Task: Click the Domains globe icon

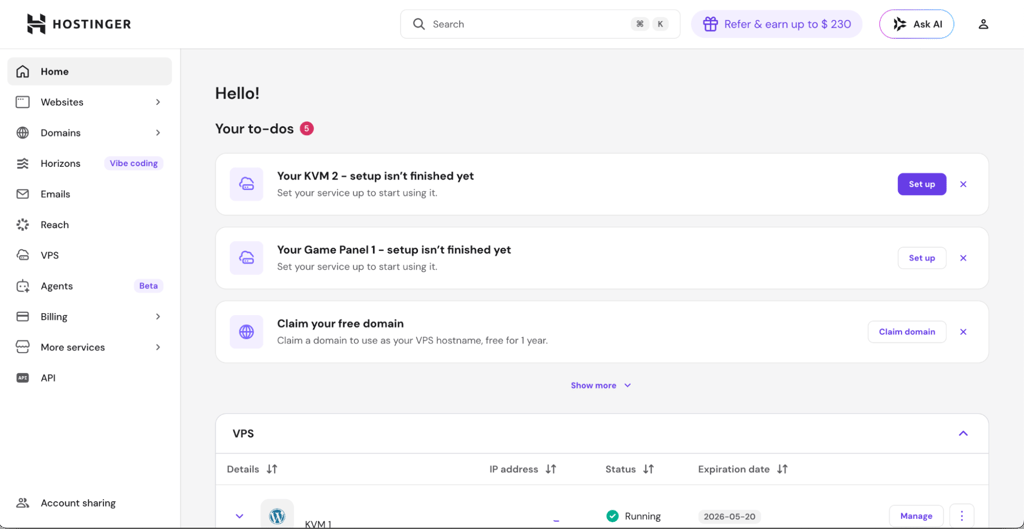Action: [23, 133]
